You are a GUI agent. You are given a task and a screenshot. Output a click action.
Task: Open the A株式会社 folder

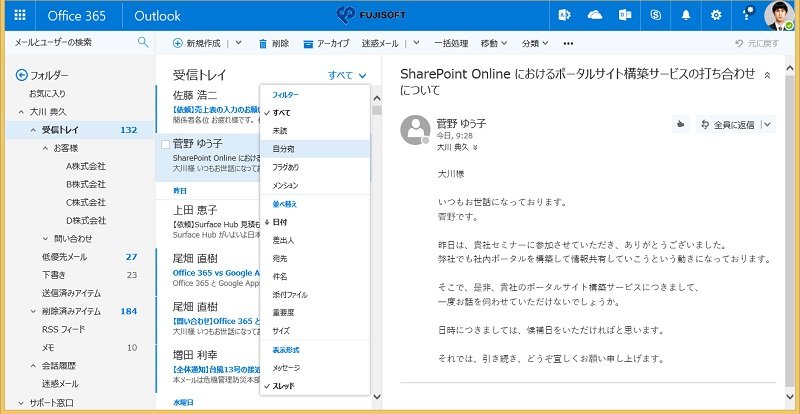(x=86, y=166)
